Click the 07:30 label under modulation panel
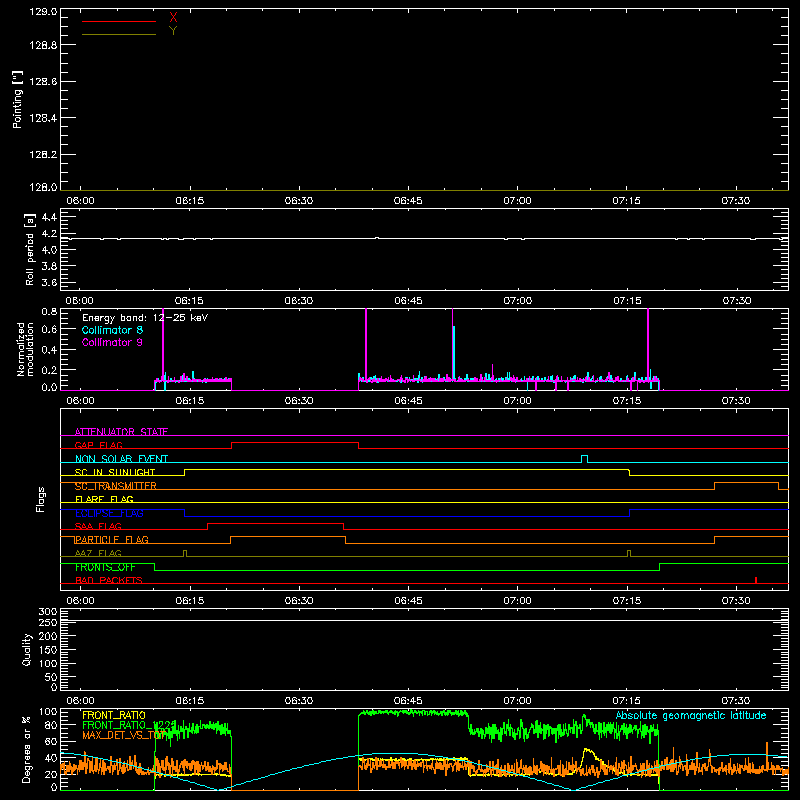This screenshot has width=800, height=800. pos(736,401)
